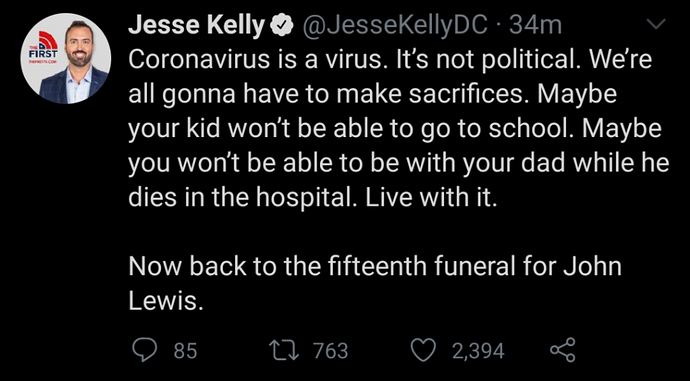
Task: Click the line 'Now back to the fifteenth funeral'
Action: click(x=375, y=266)
